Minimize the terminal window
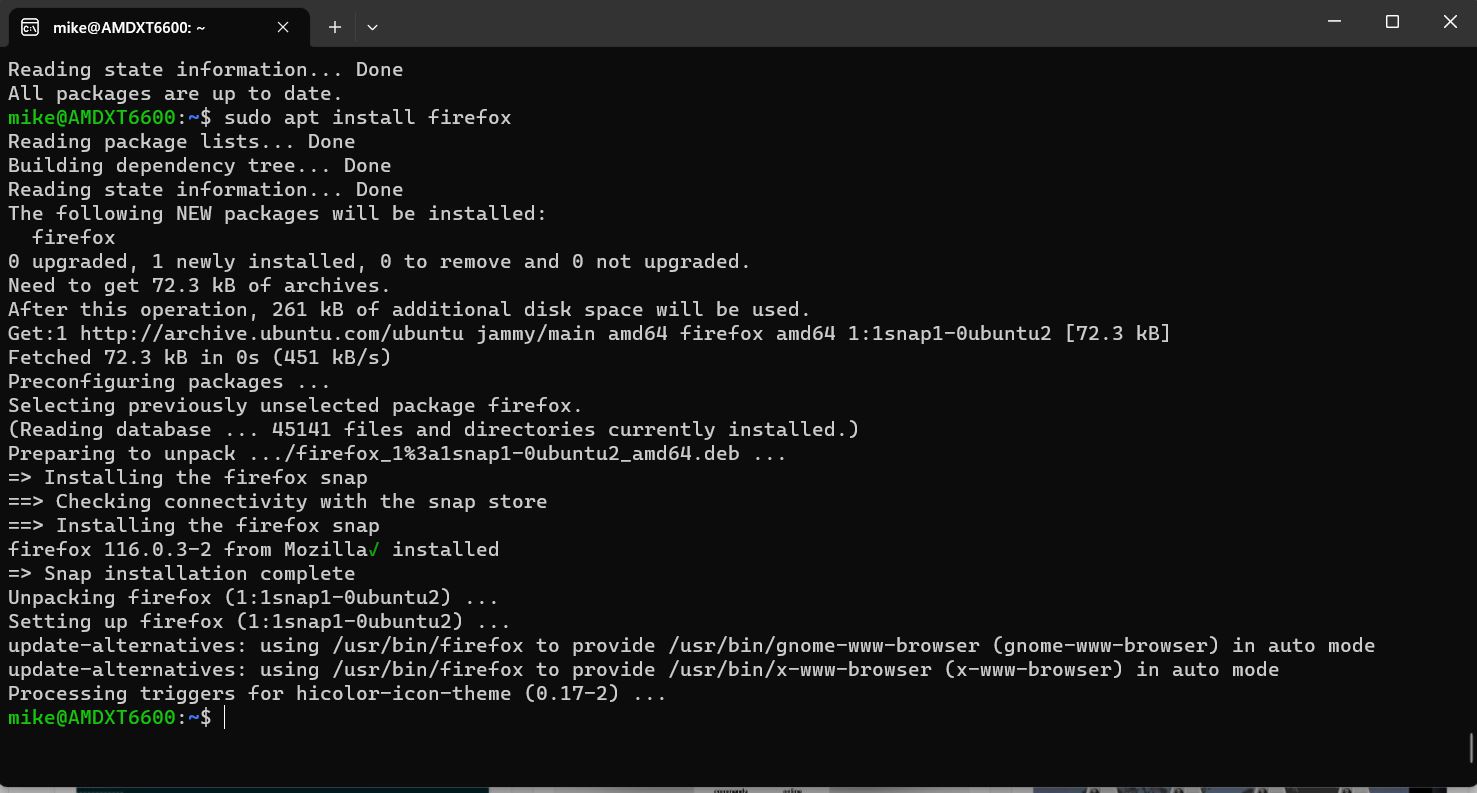This screenshot has width=1477, height=793. (1334, 22)
